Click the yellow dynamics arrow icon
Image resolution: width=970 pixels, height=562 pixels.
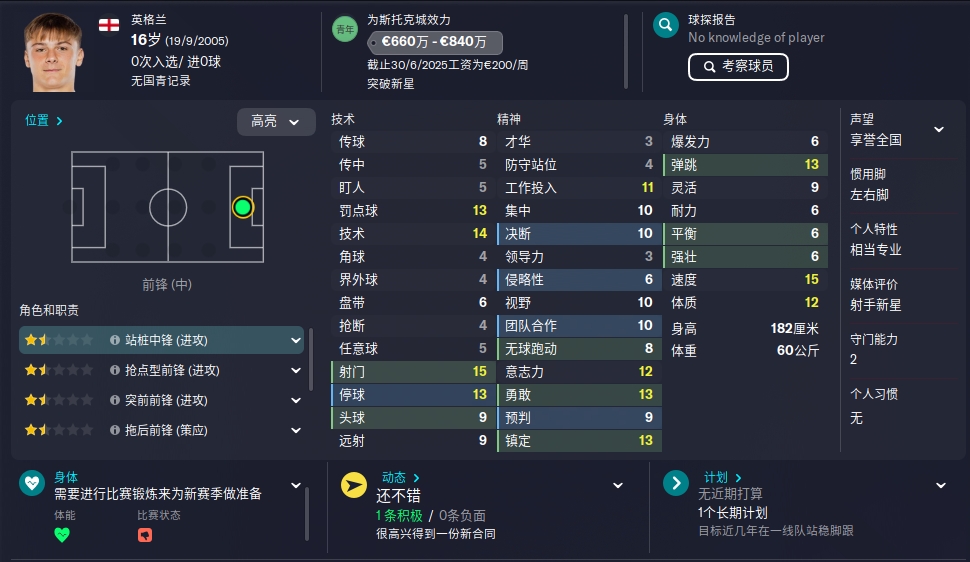click(x=354, y=484)
